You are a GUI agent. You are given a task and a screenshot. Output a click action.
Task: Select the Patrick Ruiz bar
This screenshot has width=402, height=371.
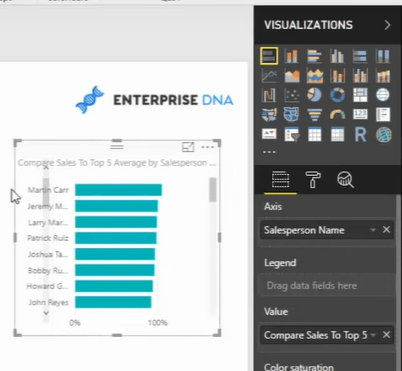pyautogui.click(x=116, y=238)
